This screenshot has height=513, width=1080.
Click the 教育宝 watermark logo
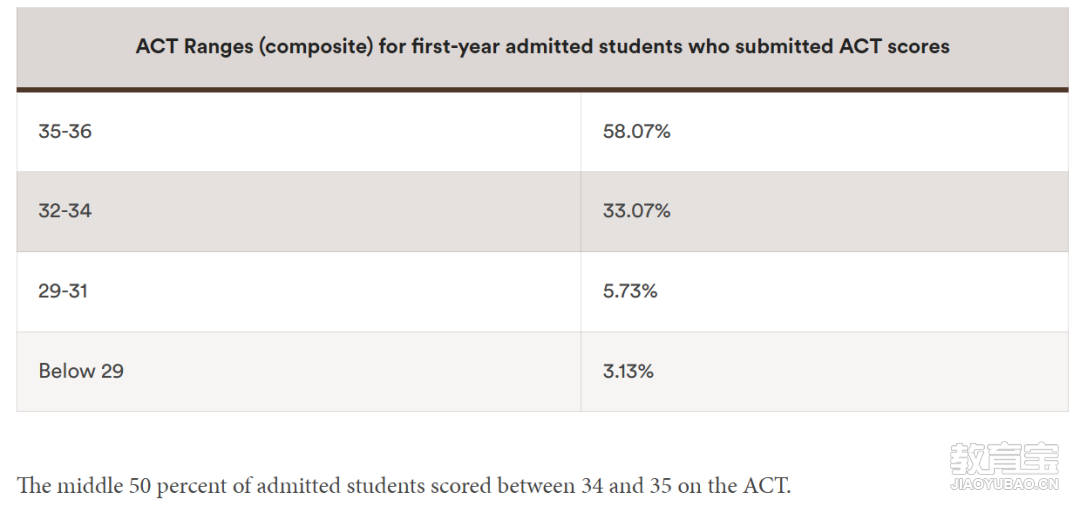(1003, 459)
